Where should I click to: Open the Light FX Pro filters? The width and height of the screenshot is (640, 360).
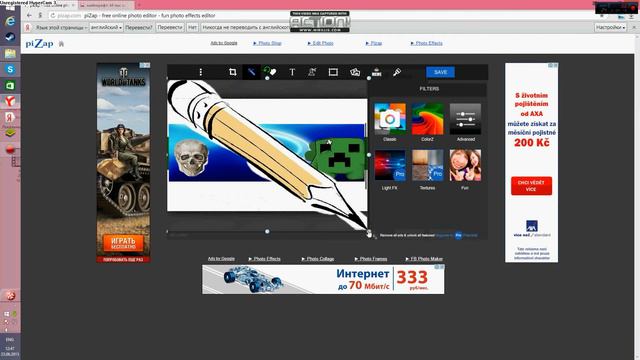pyautogui.click(x=390, y=165)
